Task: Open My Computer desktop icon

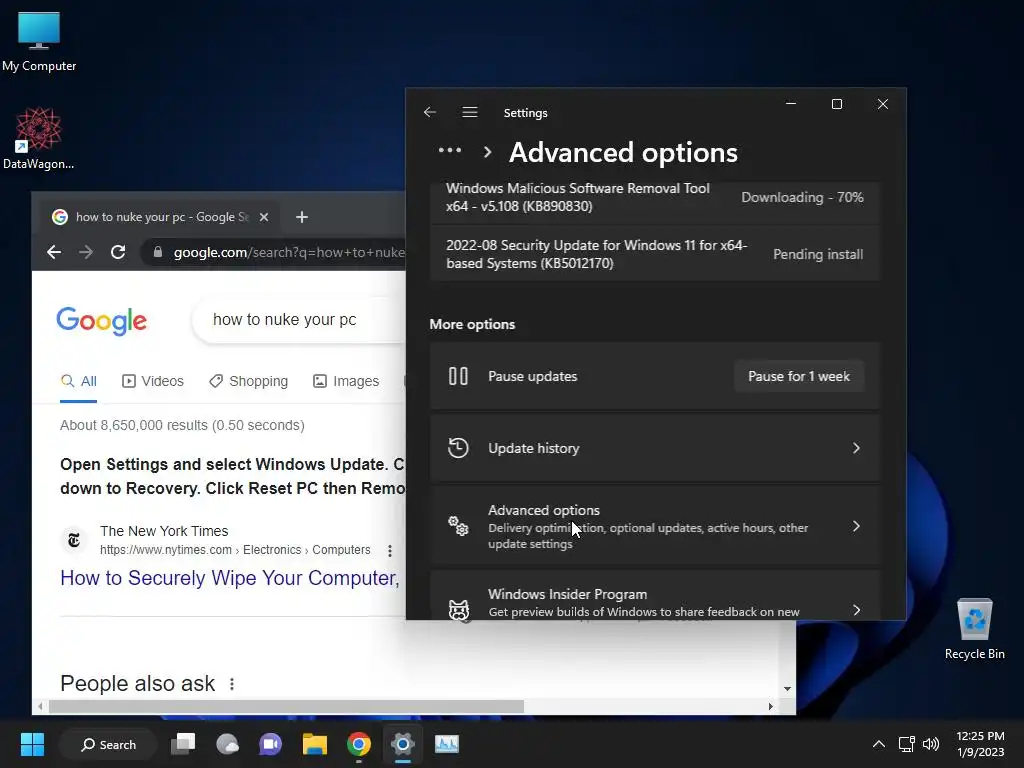Action: pos(39,41)
